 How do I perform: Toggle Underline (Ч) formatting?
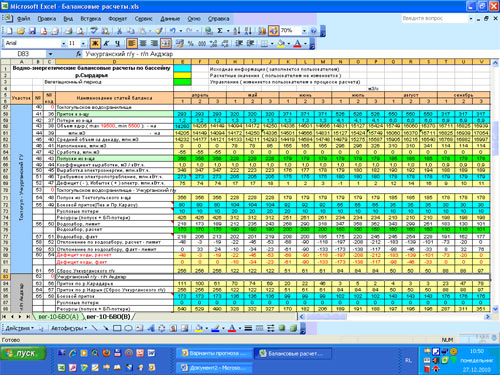117,43
